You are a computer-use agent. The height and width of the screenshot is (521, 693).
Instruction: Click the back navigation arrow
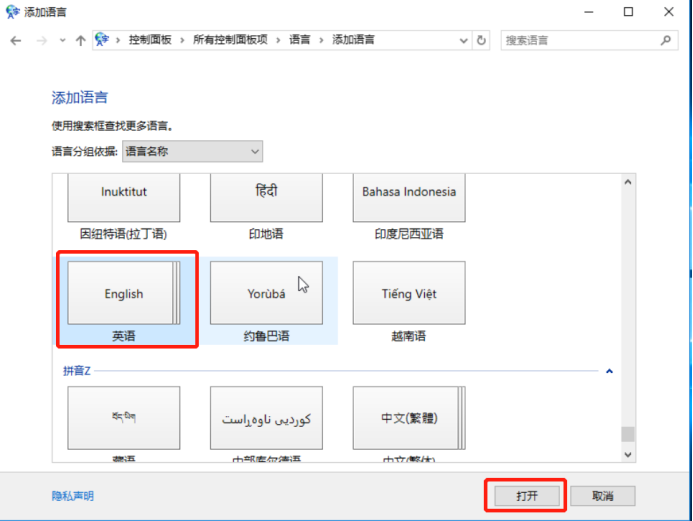[x=16, y=40]
